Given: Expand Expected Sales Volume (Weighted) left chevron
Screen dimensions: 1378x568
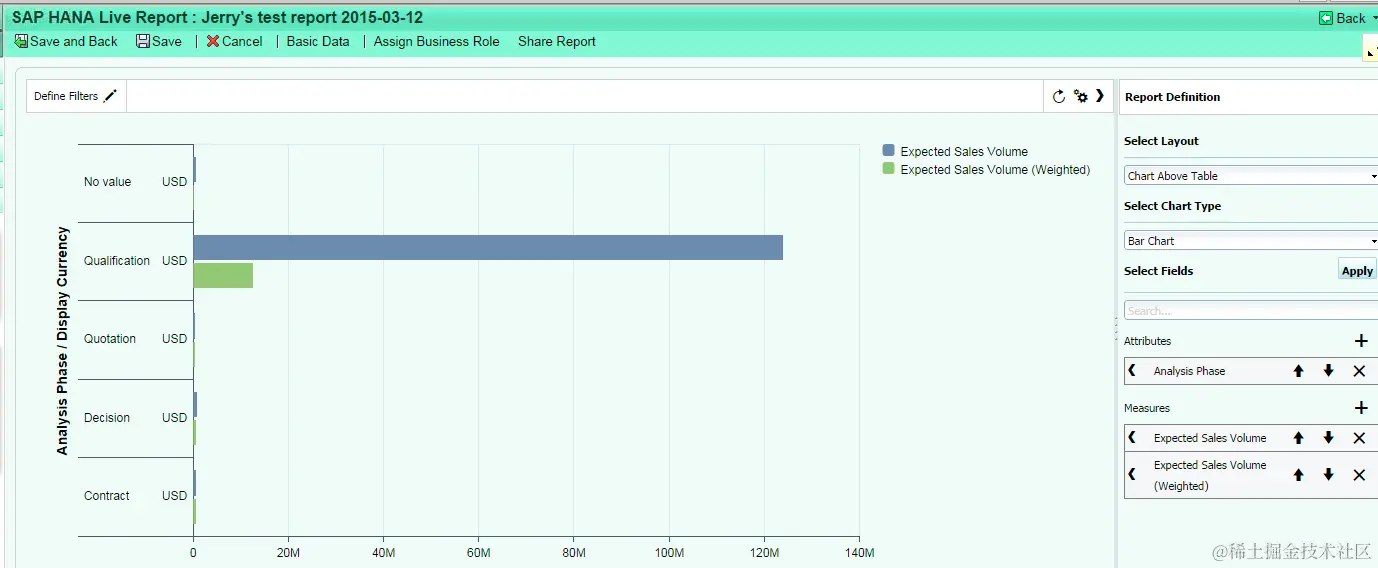Looking at the screenshot, I should click(1132, 474).
